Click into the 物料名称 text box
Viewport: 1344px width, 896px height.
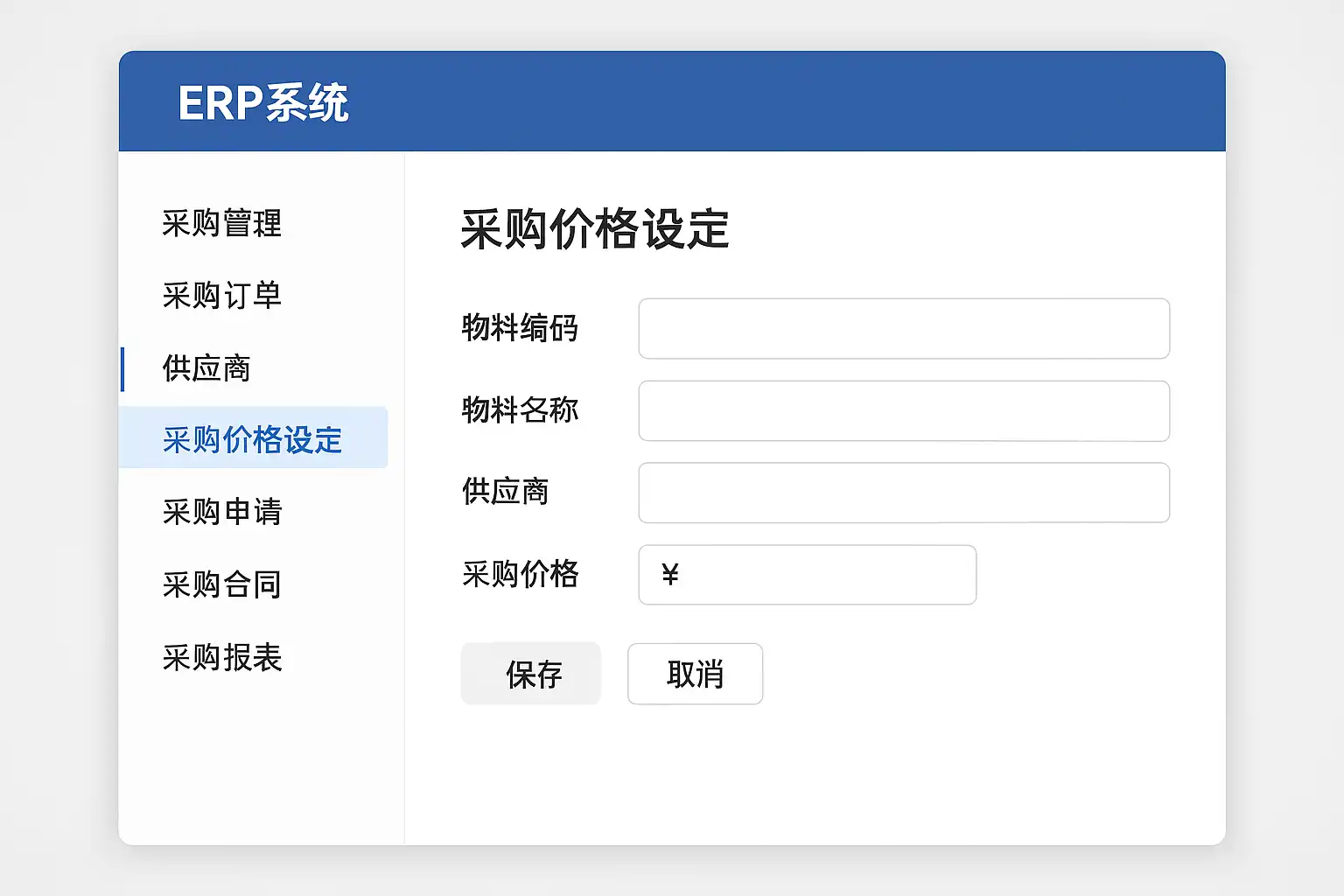tap(904, 411)
